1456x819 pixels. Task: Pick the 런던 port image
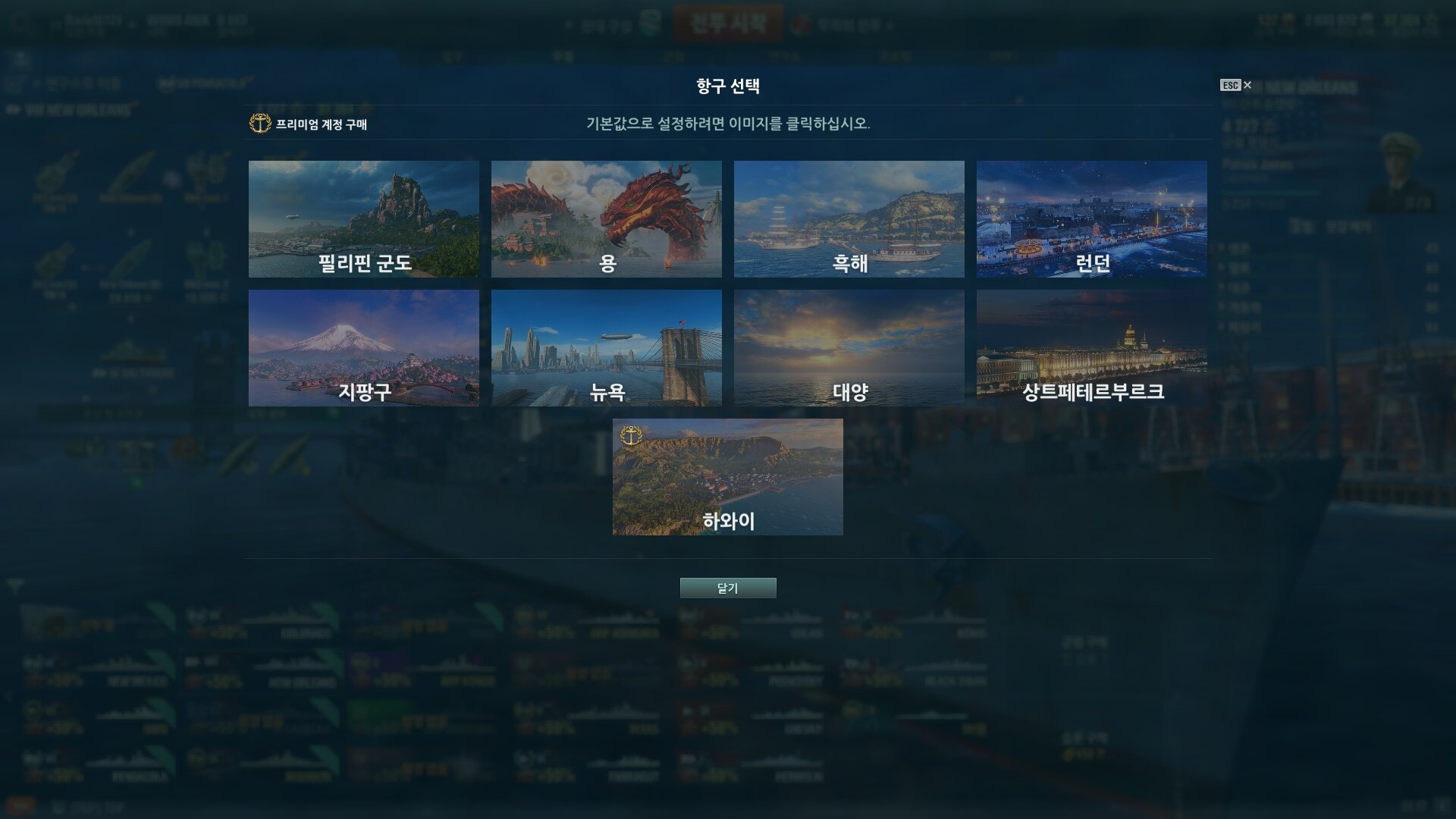(1092, 219)
